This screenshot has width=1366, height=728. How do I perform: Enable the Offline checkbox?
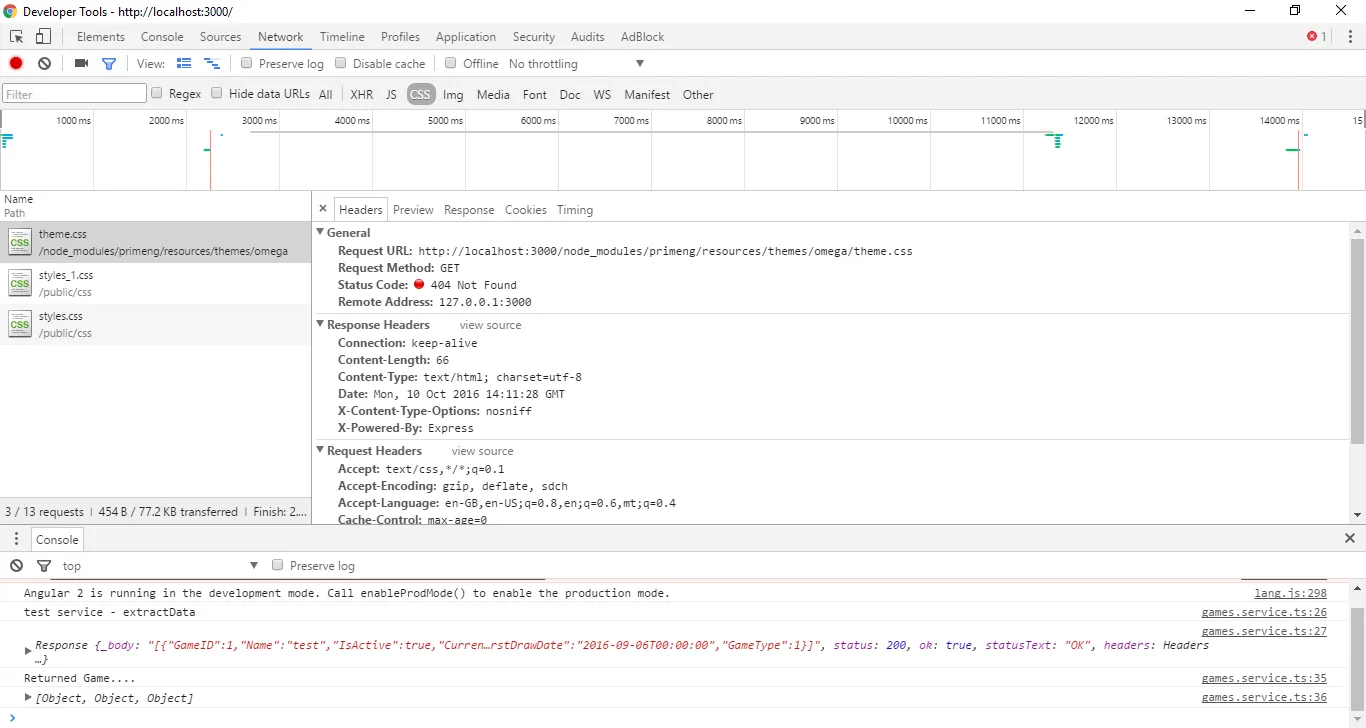(451, 63)
